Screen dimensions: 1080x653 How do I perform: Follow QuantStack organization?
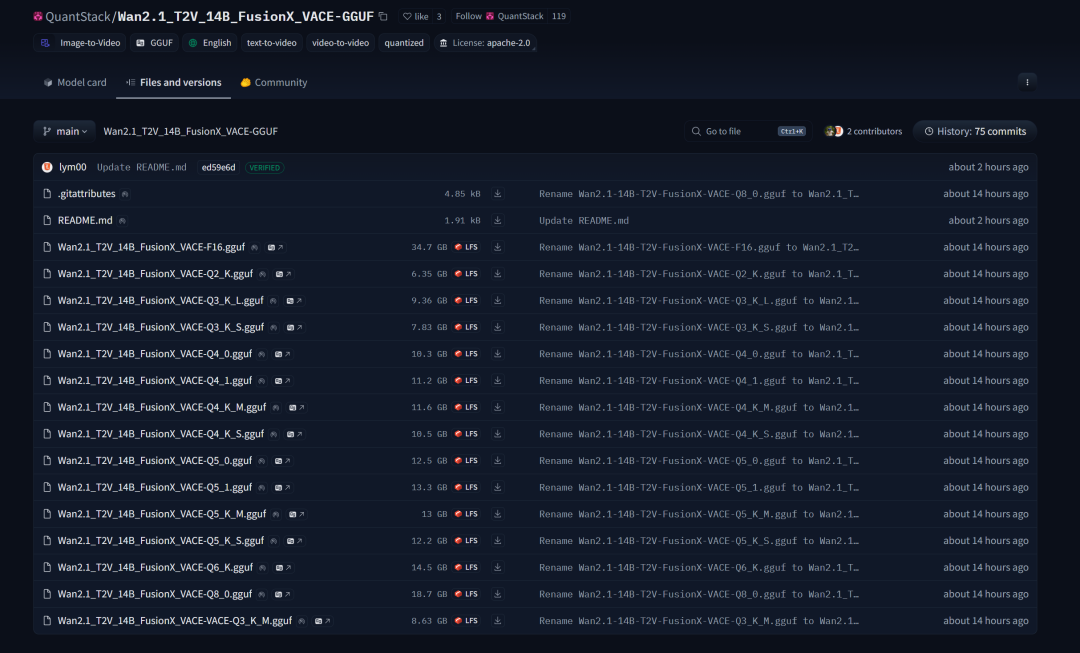tap(499, 17)
